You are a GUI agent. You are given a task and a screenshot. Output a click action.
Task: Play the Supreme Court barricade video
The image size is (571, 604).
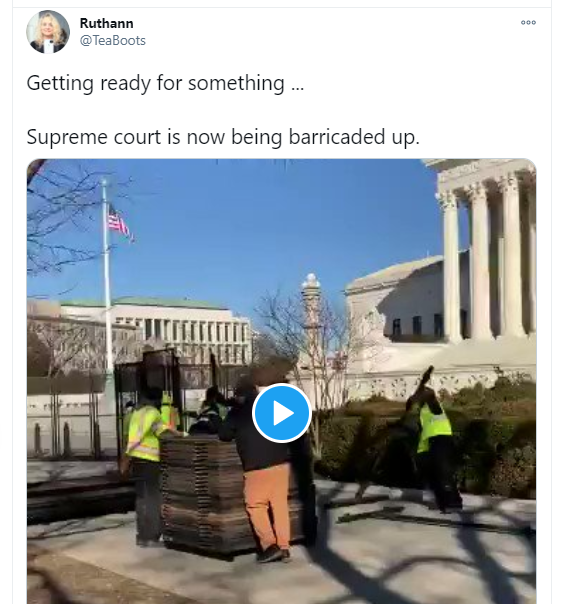pyautogui.click(x=282, y=413)
